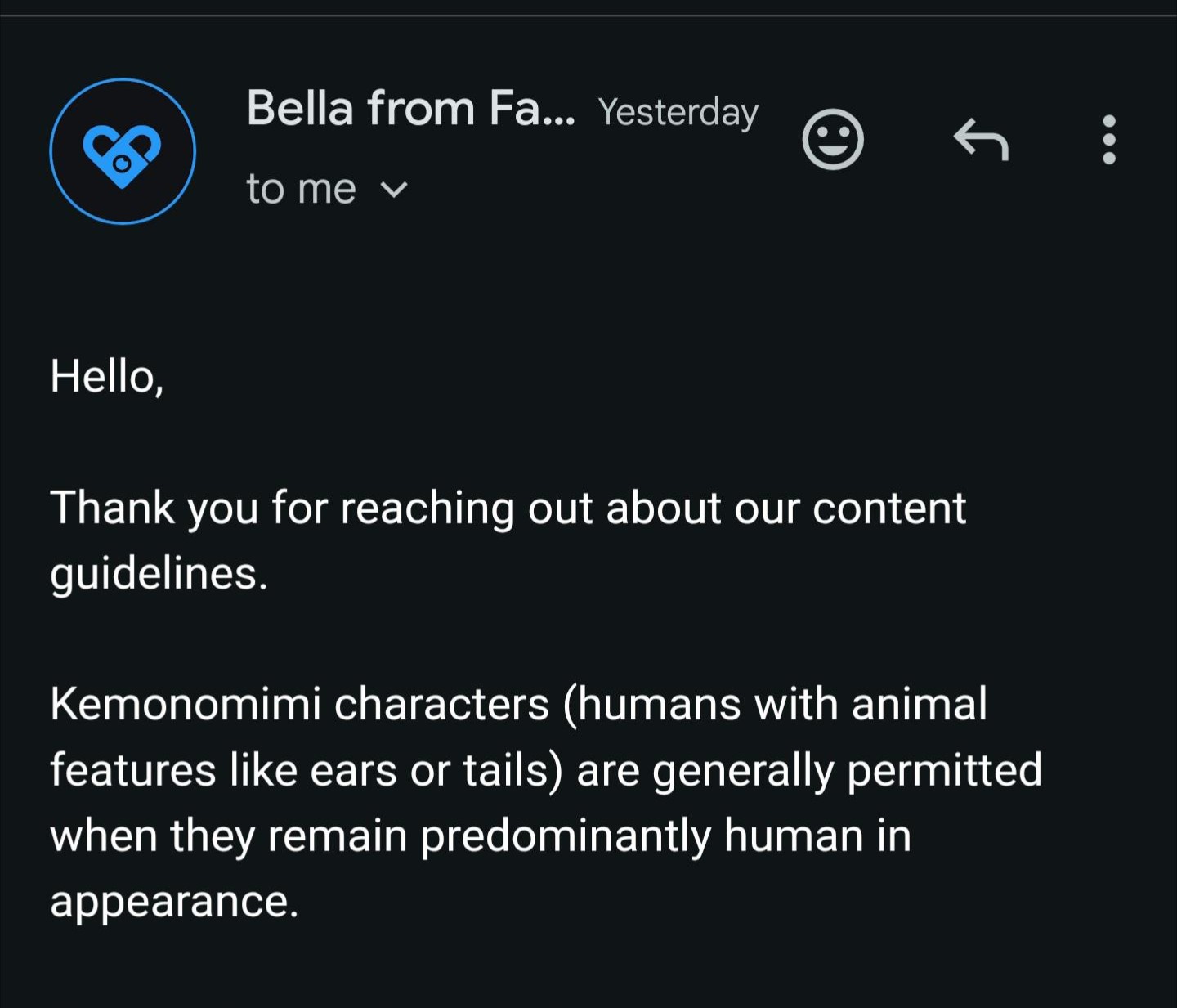Screen dimensions: 1177x1008
Task: Open the three-dot more options menu
Action: [x=1108, y=140]
